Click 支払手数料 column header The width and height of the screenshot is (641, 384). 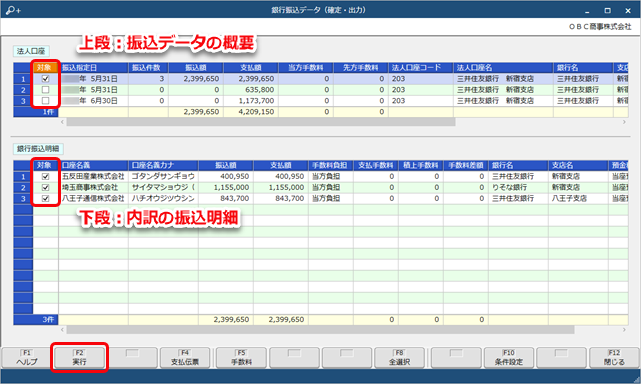[x=376, y=165]
